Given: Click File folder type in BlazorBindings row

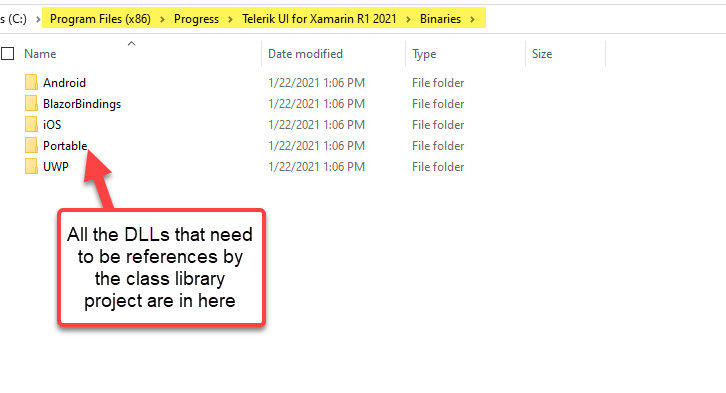Looking at the screenshot, I should click(x=438, y=104).
